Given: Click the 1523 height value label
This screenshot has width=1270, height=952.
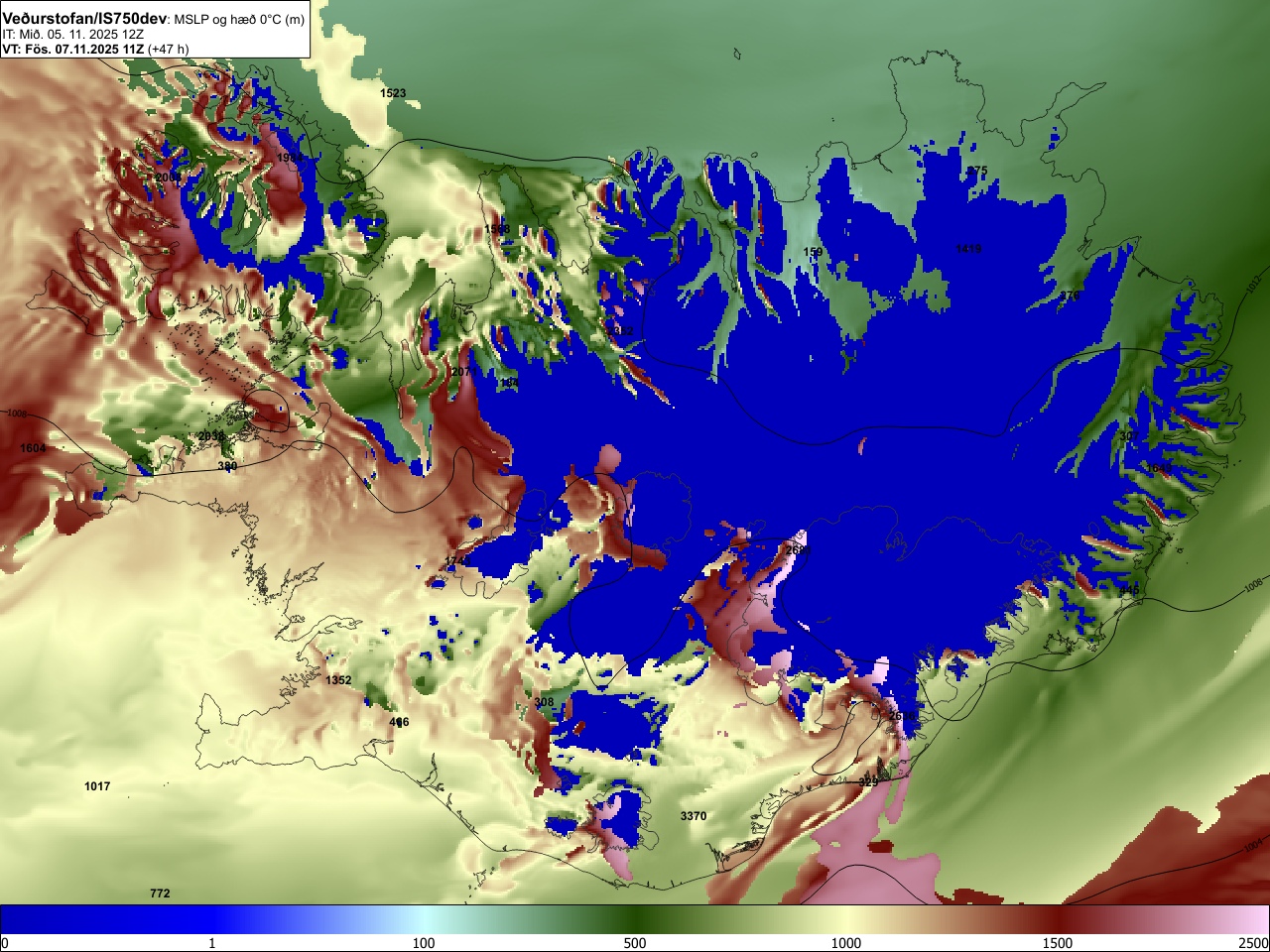Looking at the screenshot, I should click(x=393, y=93).
